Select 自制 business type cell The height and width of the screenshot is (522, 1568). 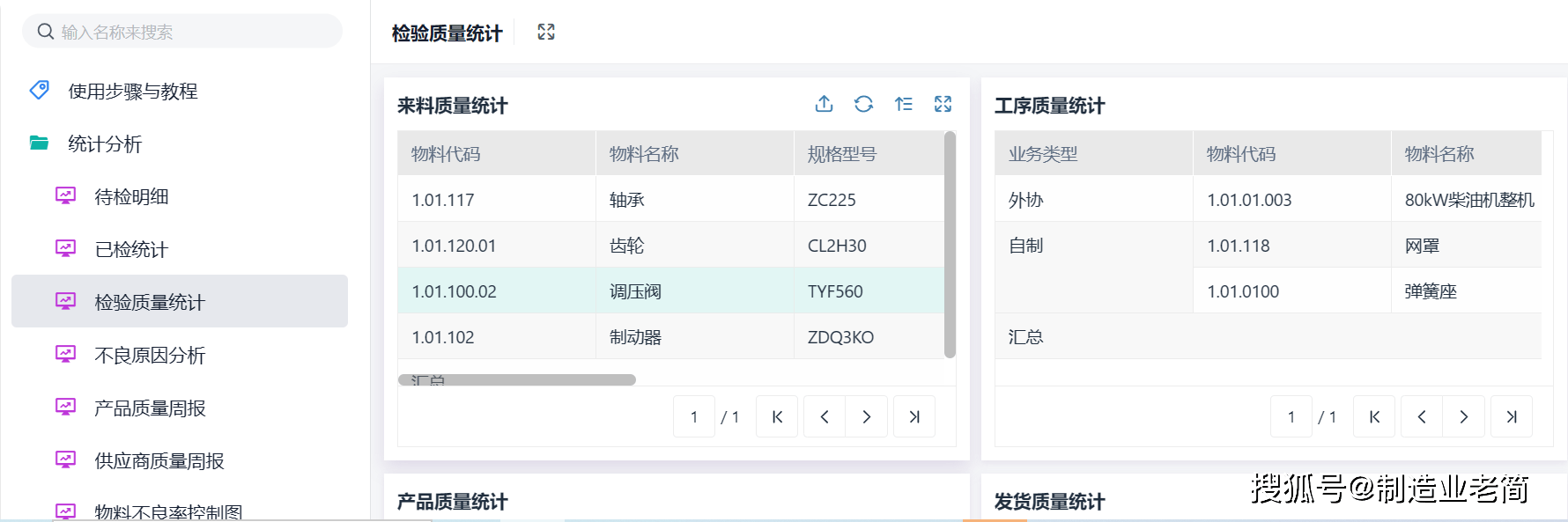pos(1094,268)
